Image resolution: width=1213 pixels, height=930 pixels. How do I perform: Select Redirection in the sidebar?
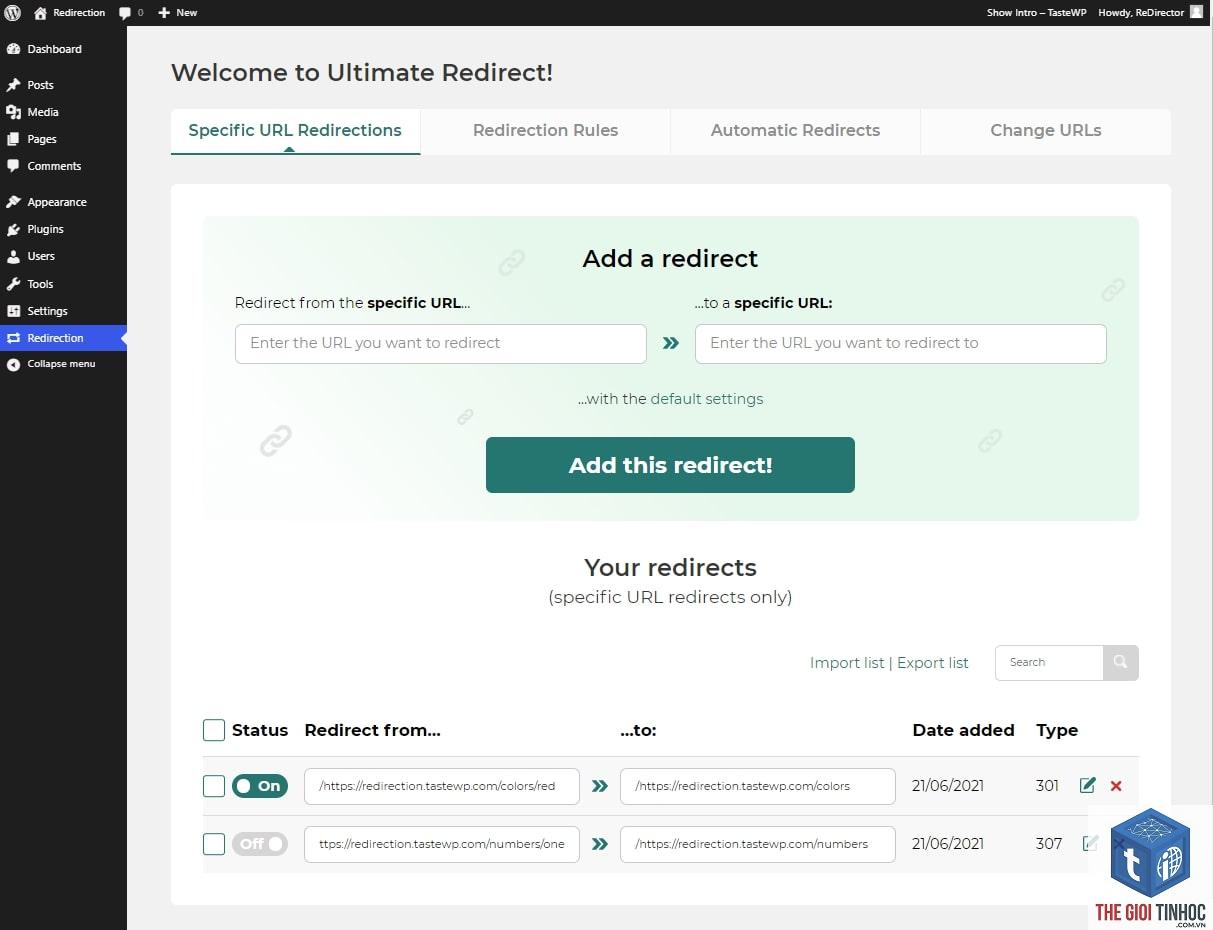(63, 338)
